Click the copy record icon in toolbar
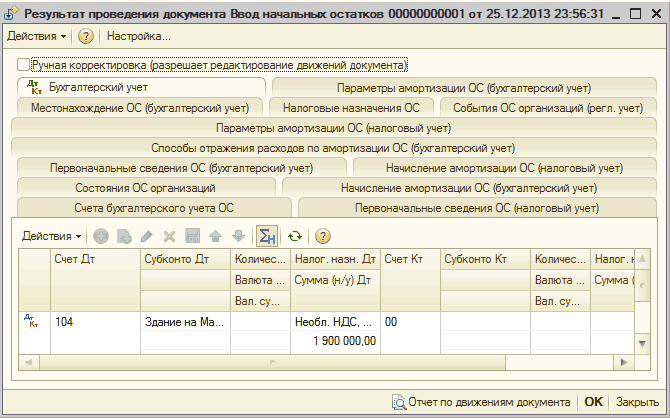This screenshot has width=670, height=418. [124, 236]
